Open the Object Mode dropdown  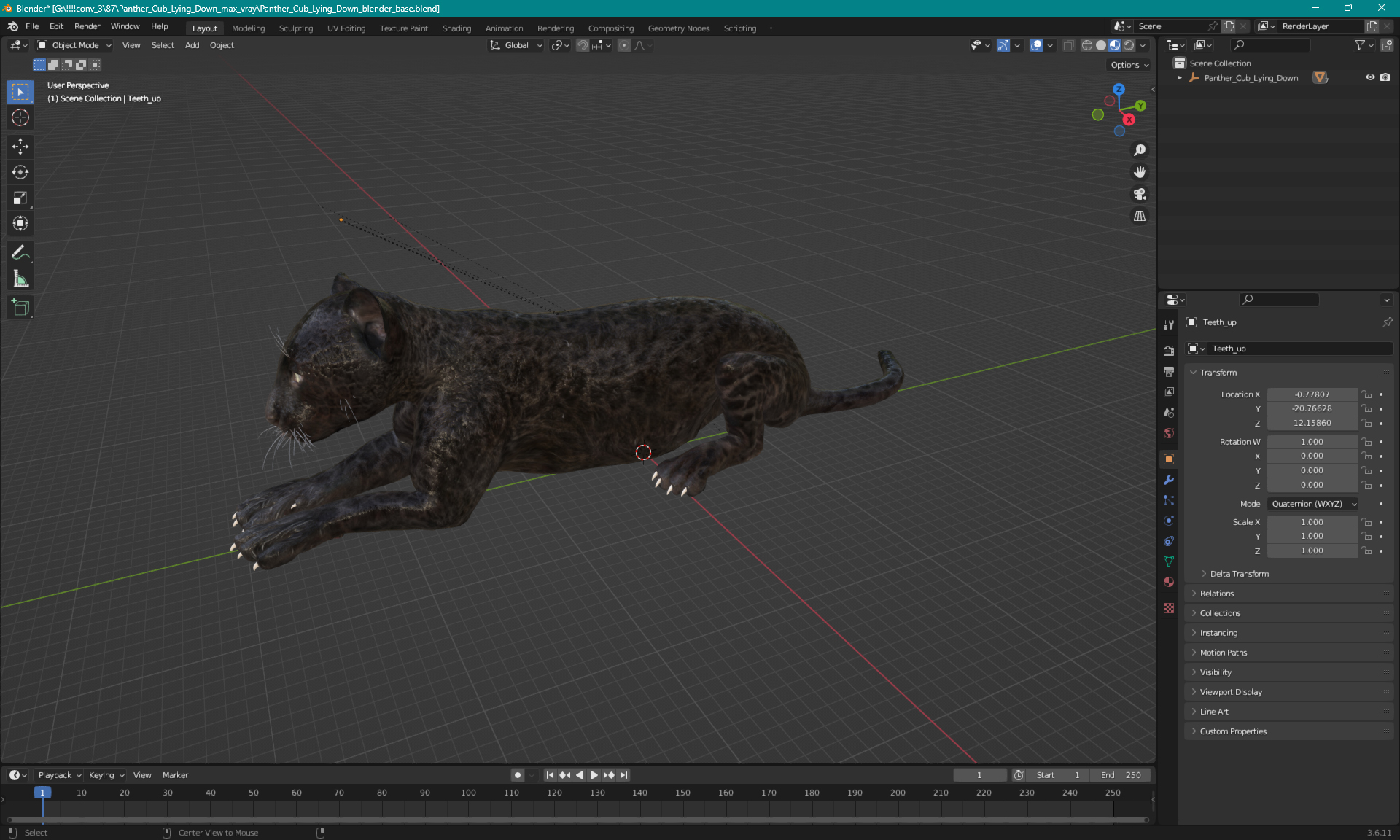[74, 45]
